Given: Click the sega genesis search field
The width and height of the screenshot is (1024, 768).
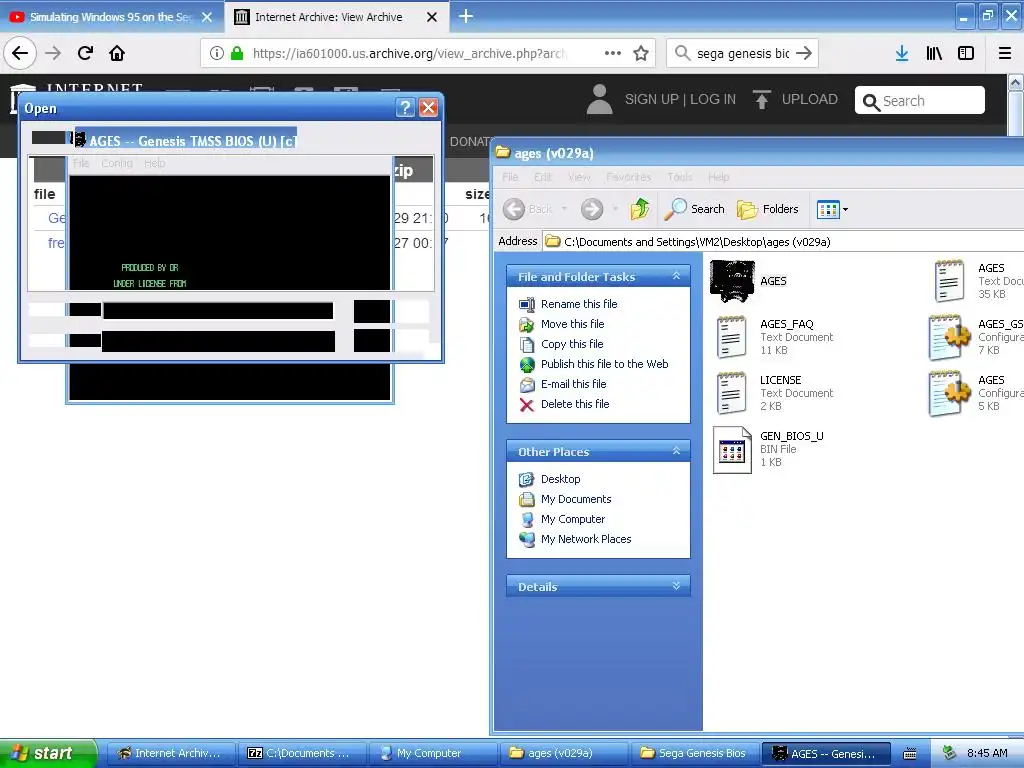Looking at the screenshot, I should 743,53.
